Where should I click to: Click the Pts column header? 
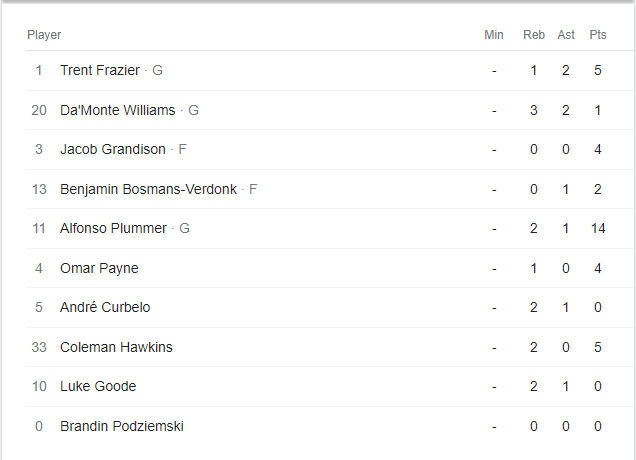pos(598,35)
